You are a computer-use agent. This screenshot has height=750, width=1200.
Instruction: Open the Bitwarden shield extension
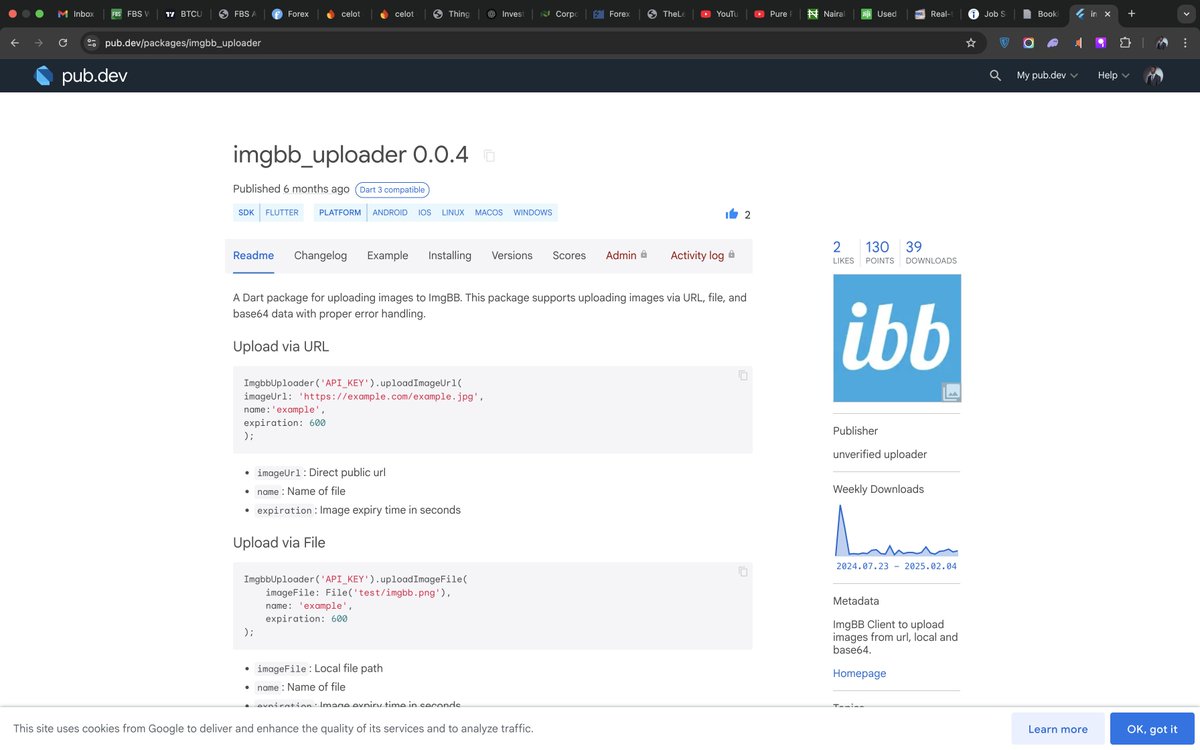(1004, 43)
